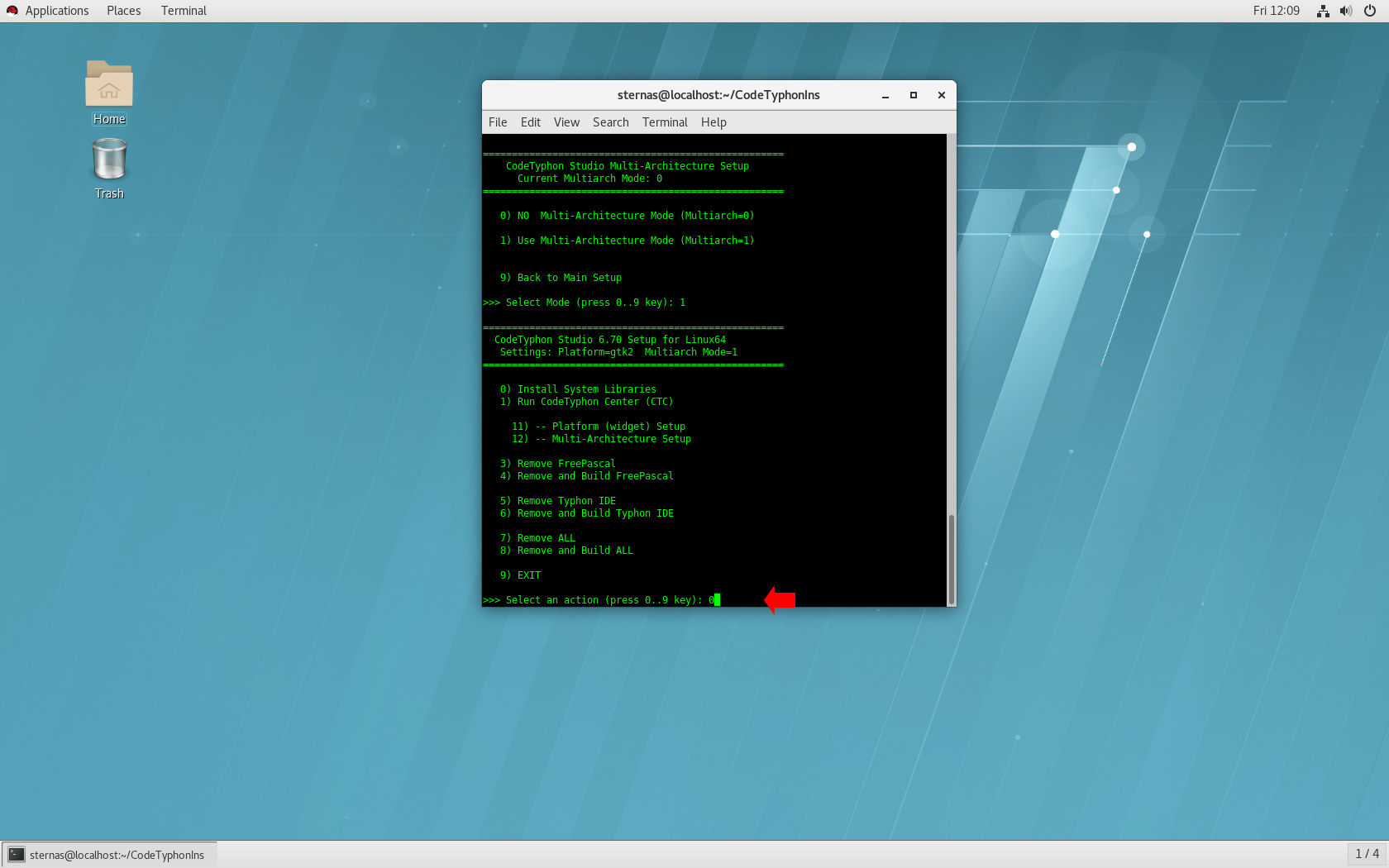Image resolution: width=1389 pixels, height=868 pixels.
Task: Select the sternas@localhost taskbar window button
Action: [x=109, y=855]
